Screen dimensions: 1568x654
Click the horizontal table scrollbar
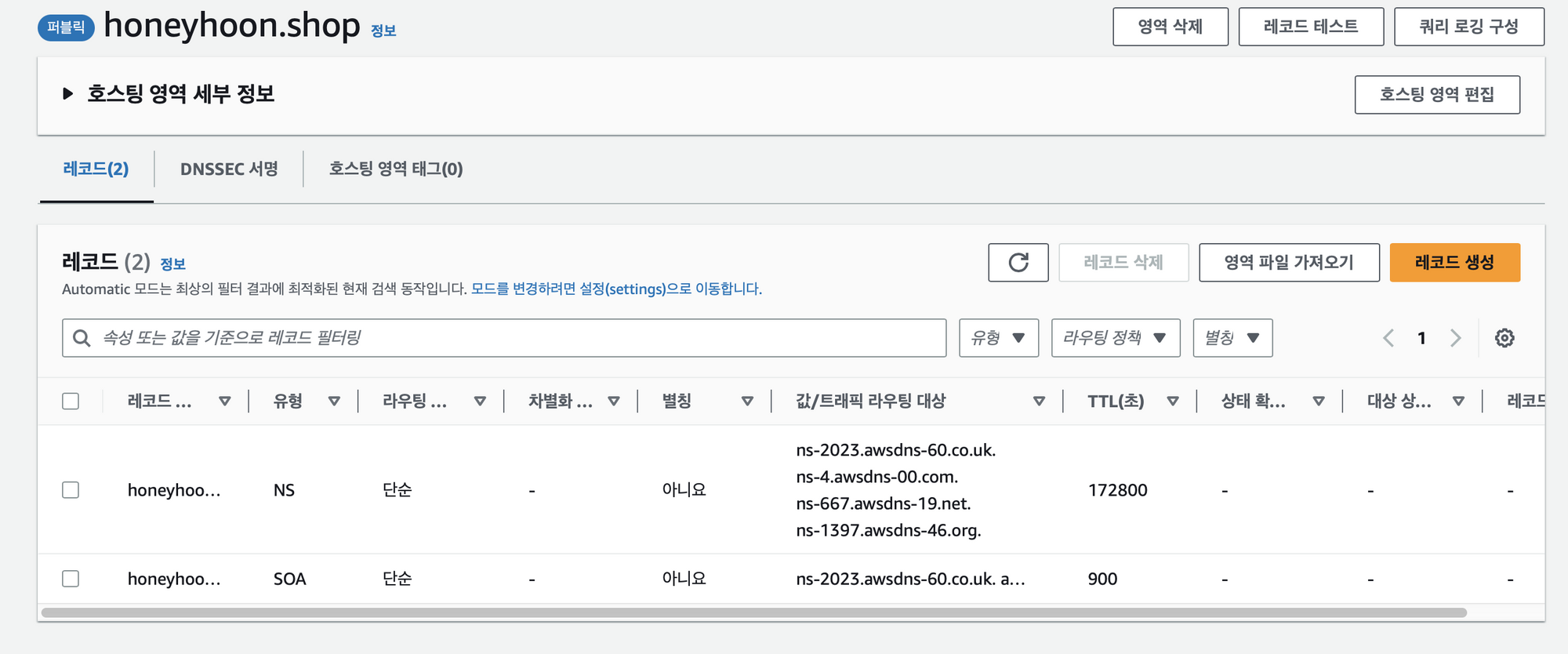[x=753, y=612]
